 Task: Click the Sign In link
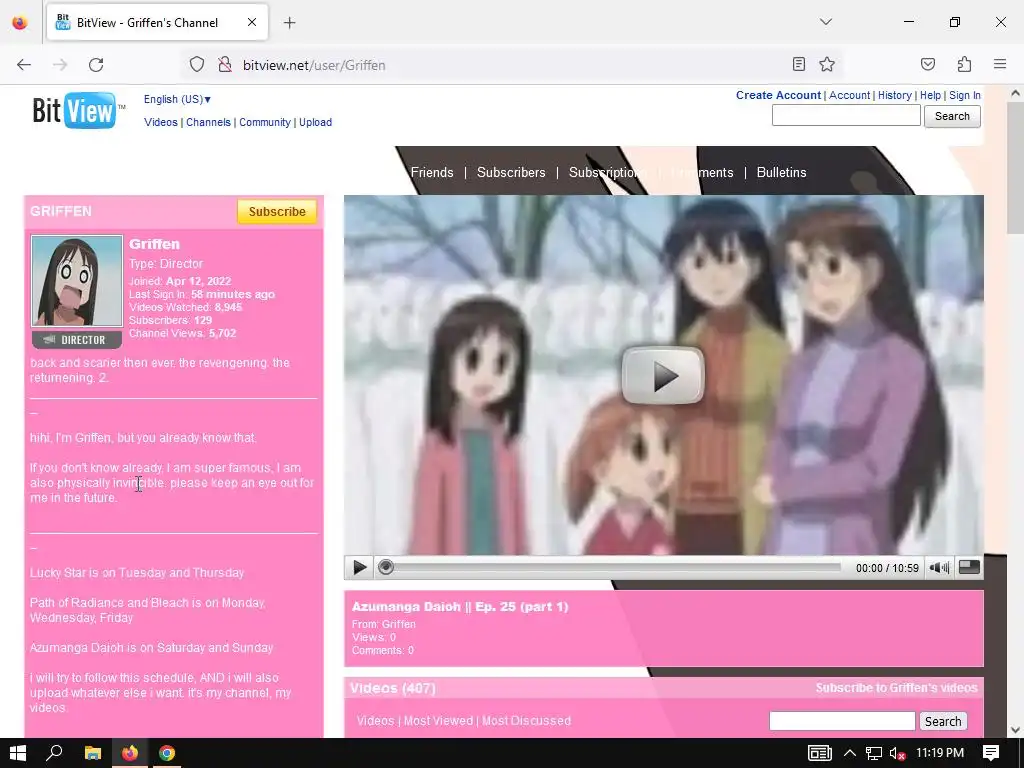965,95
